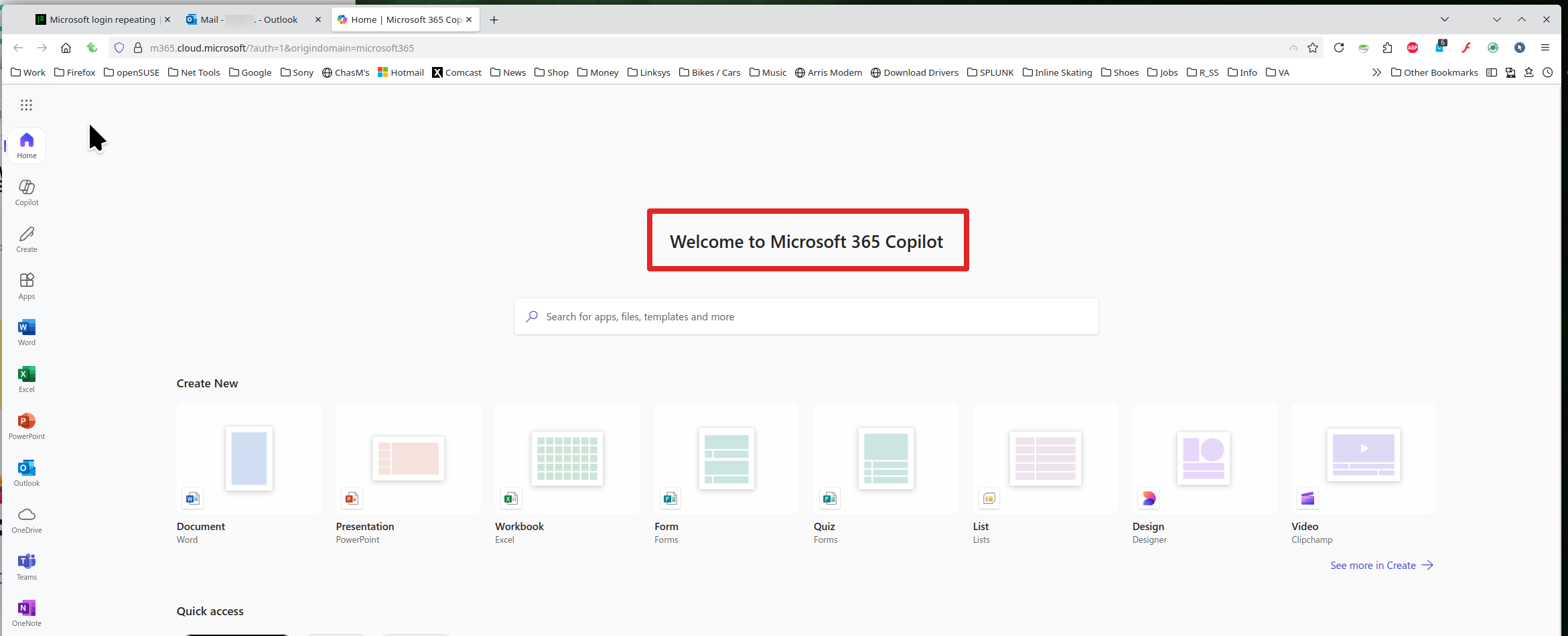Open the Create page in sidebar

27,239
